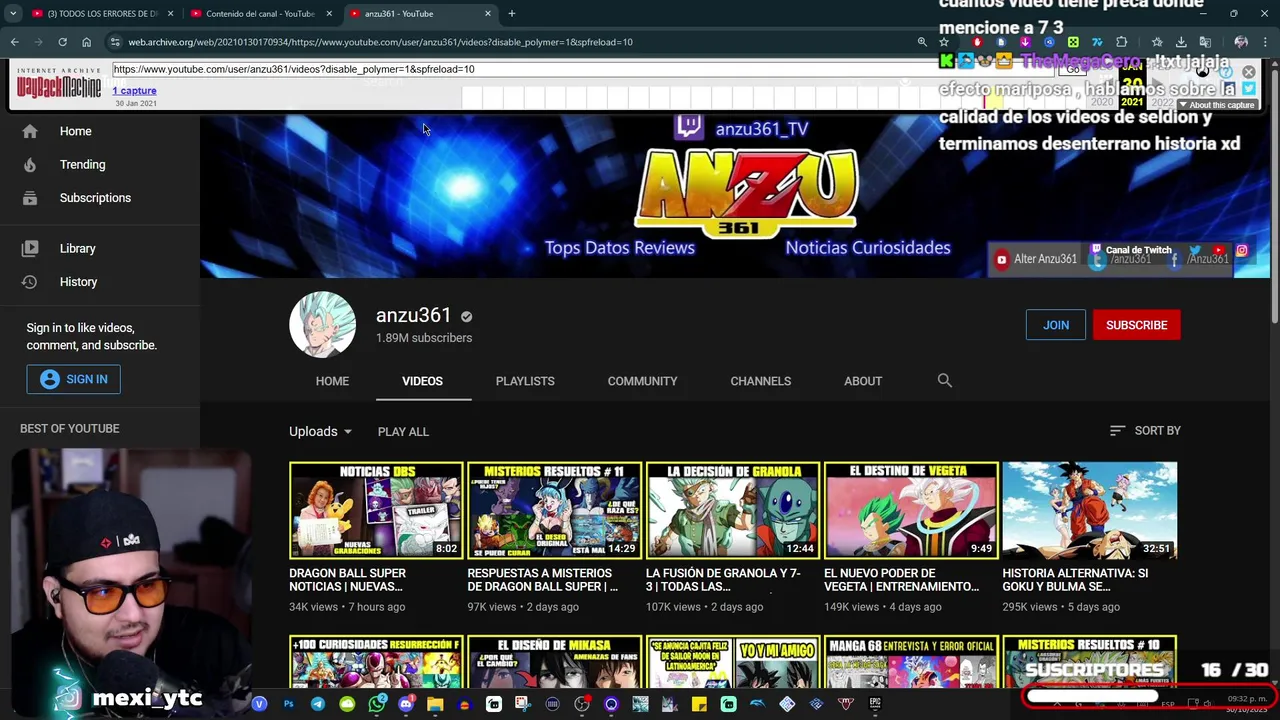
Task: Open Epic Games launcher from taskbar
Action: (875, 704)
